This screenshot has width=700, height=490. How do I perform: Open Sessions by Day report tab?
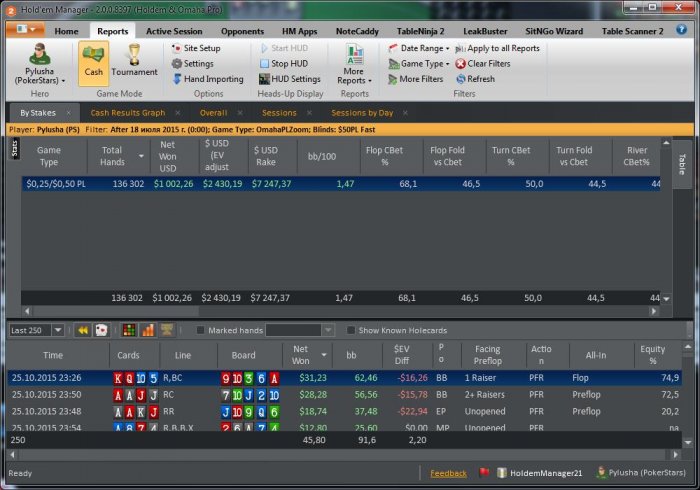coord(362,113)
